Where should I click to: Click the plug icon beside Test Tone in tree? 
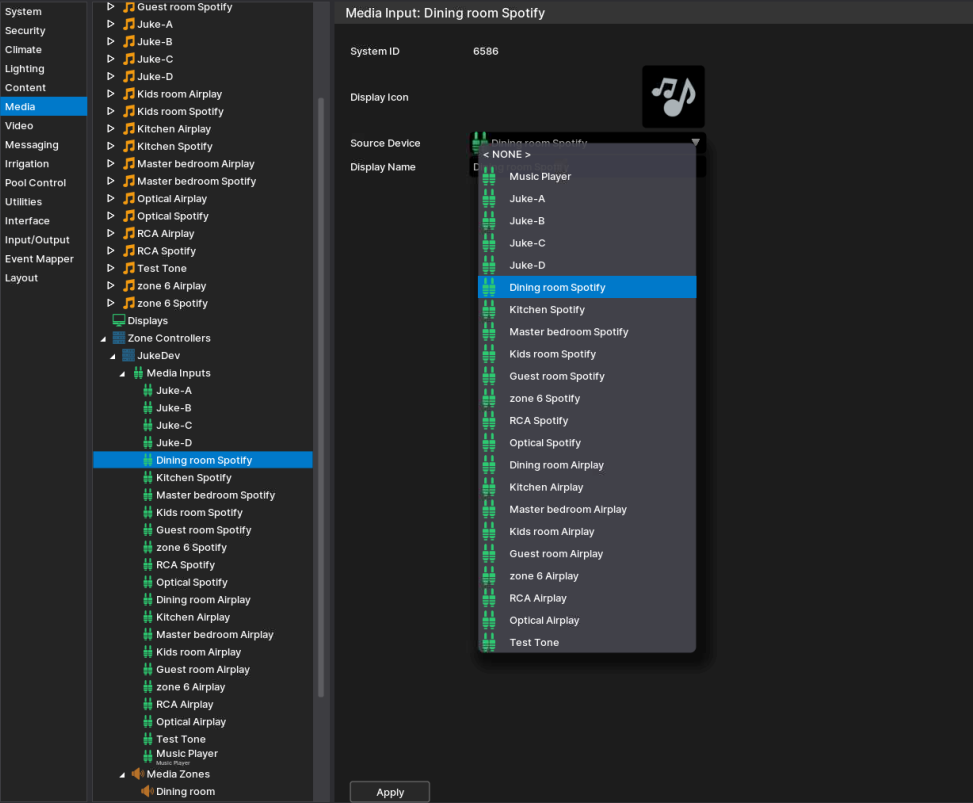[x=148, y=739]
